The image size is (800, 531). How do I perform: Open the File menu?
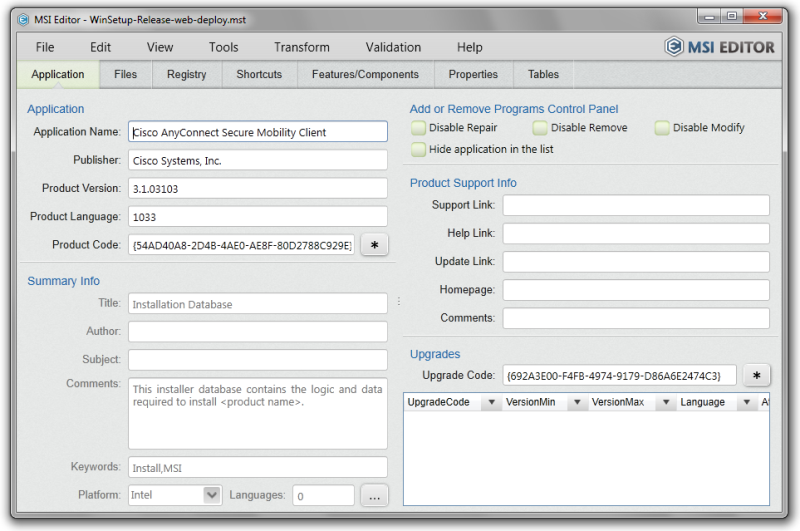(45, 47)
